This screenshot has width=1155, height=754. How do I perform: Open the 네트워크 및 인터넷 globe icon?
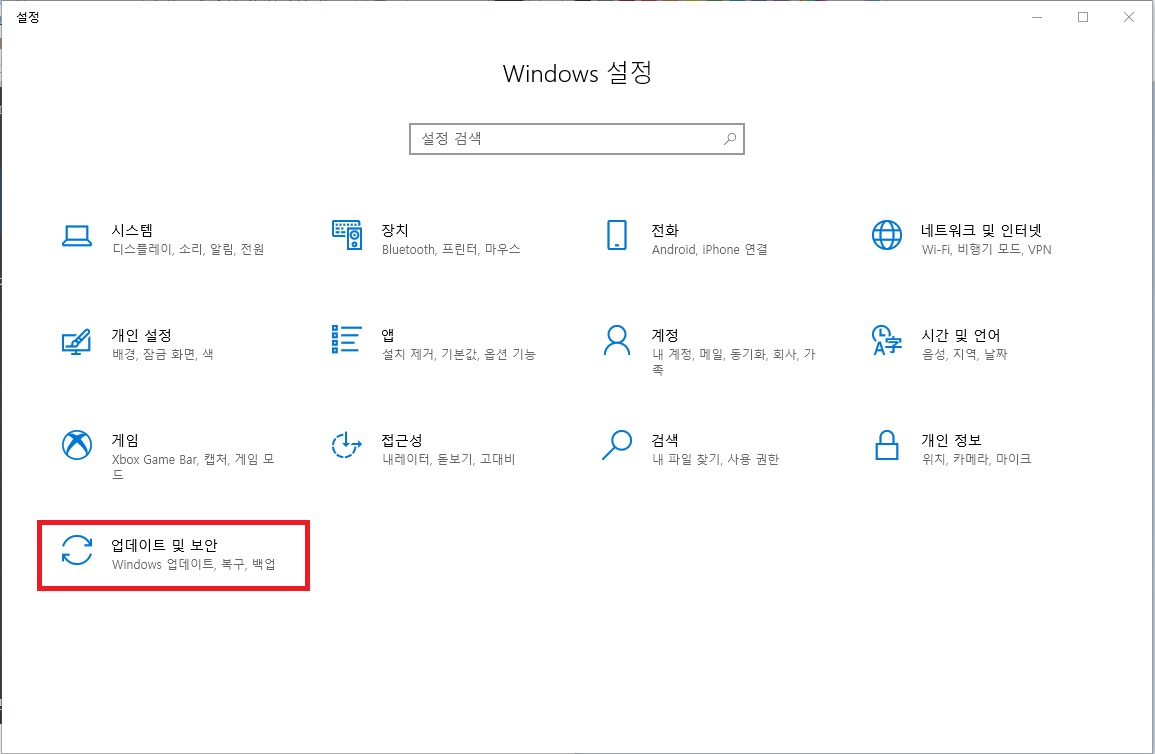(886, 235)
